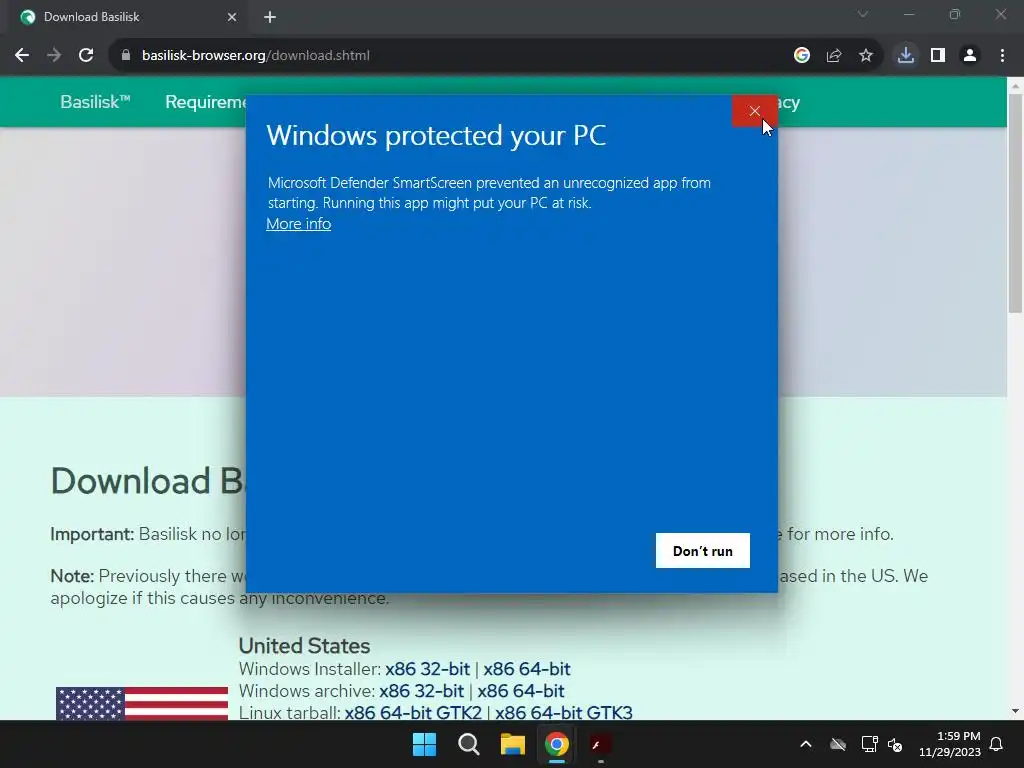The image size is (1024, 768).
Task: Open the muted volume tray icon
Action: 895,744
